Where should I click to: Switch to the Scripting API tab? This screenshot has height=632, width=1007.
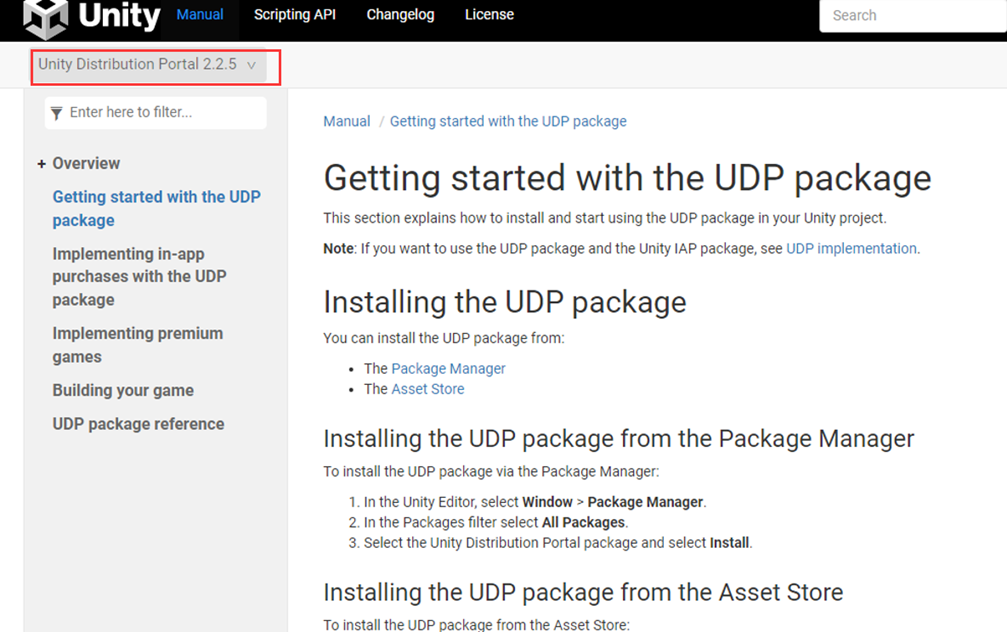click(294, 14)
